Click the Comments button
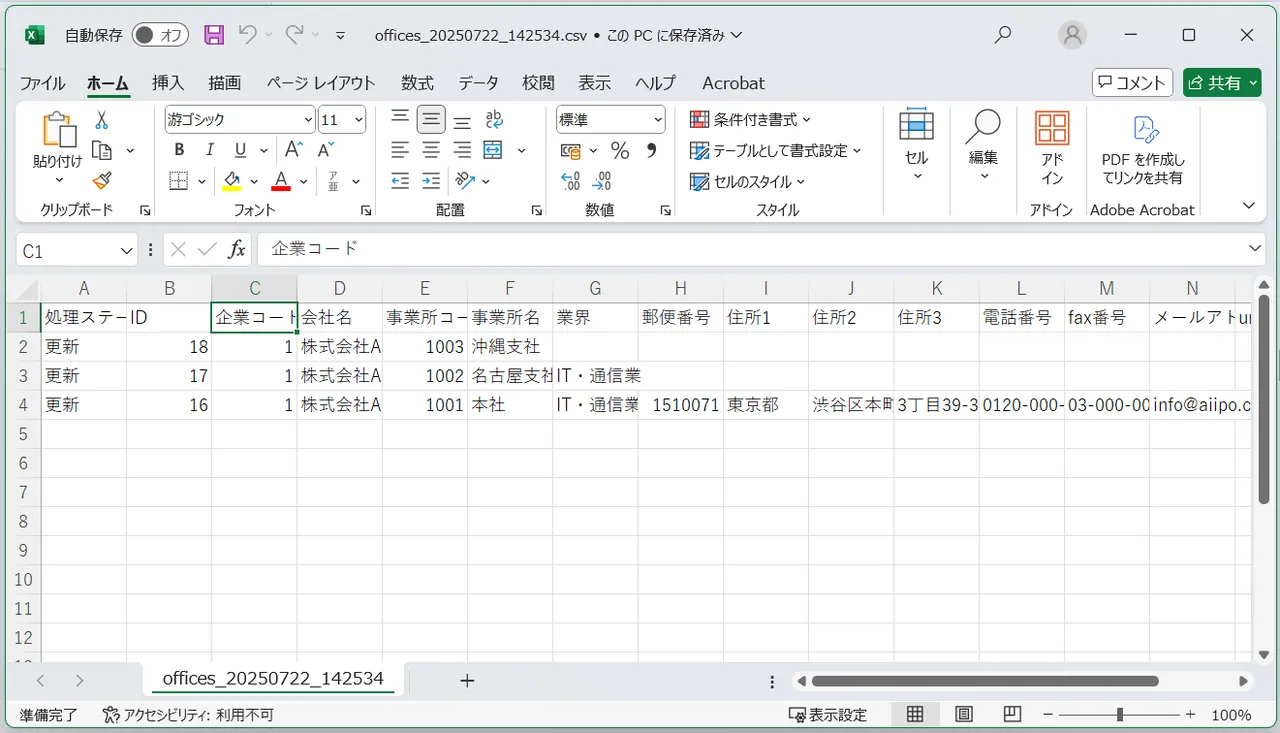Image resolution: width=1280 pixels, height=733 pixels. (x=1131, y=83)
